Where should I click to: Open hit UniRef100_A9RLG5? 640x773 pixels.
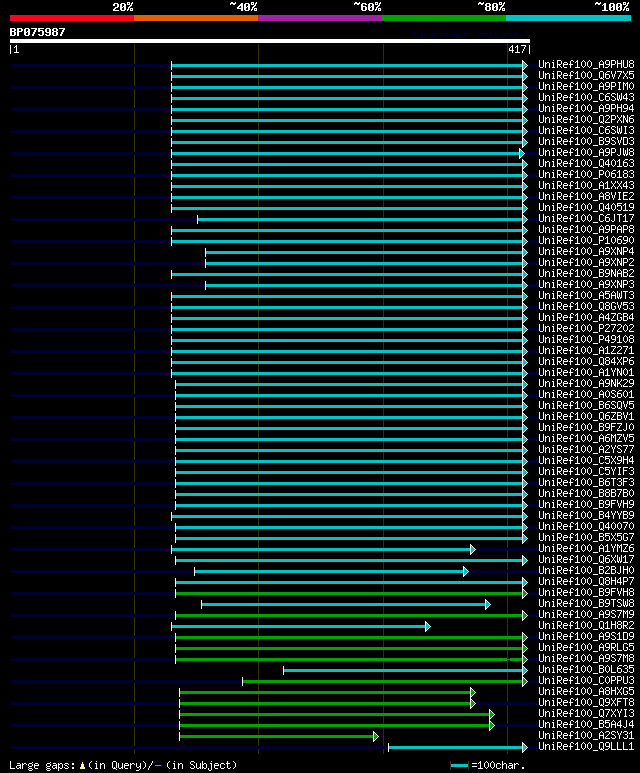tap(586, 647)
